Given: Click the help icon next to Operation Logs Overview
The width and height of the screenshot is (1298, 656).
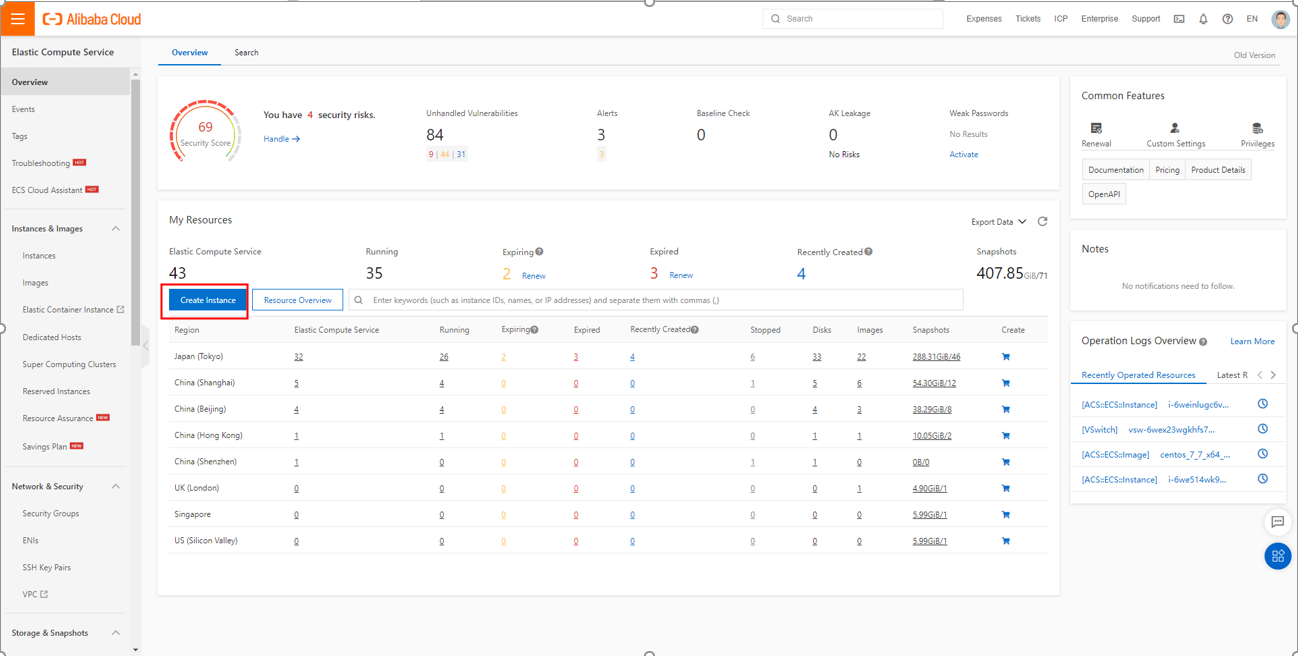Looking at the screenshot, I should click(x=1203, y=342).
